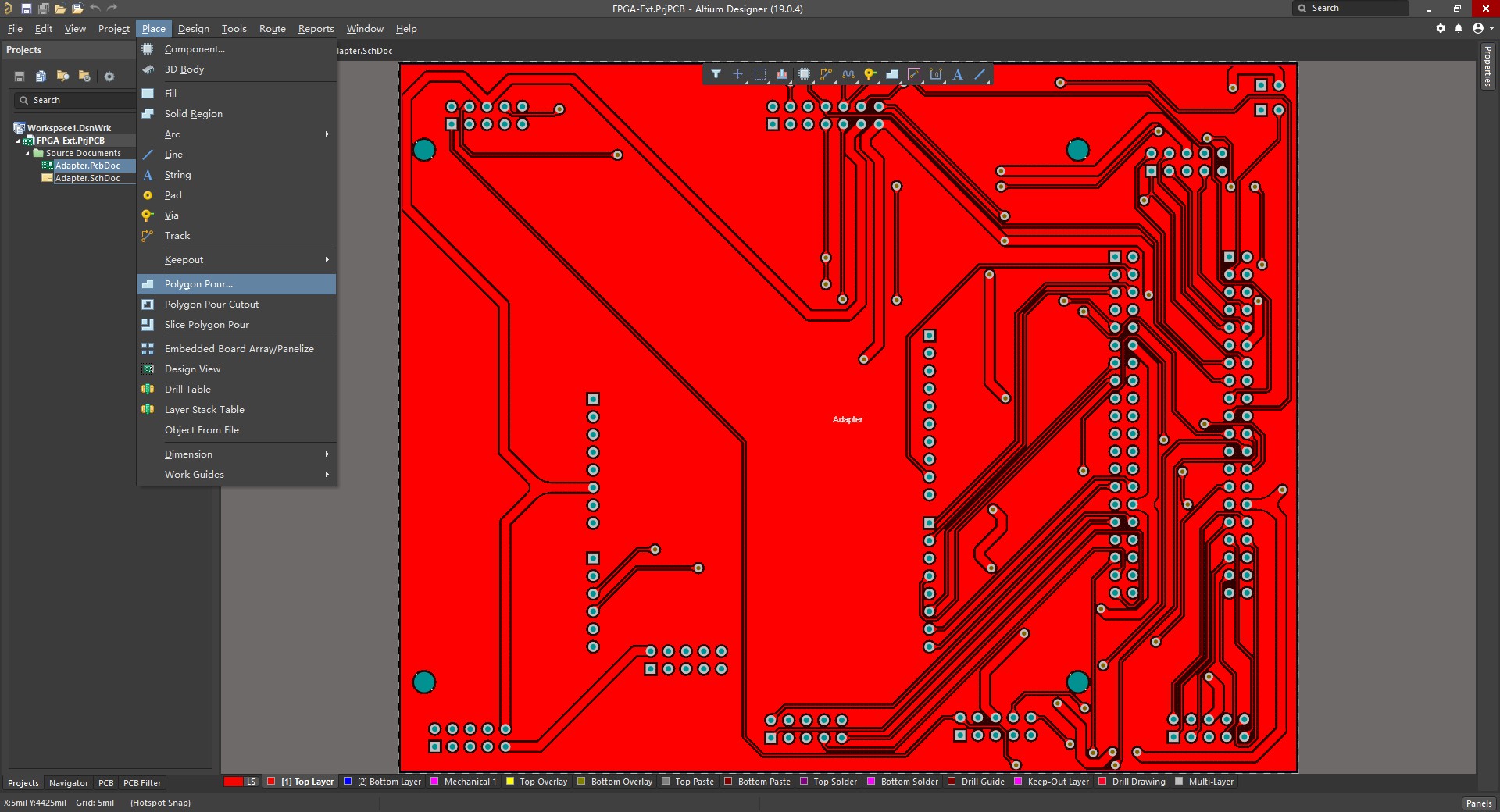This screenshot has height=812, width=1500.
Task: Select the interactive routing tool
Action: tap(826, 74)
